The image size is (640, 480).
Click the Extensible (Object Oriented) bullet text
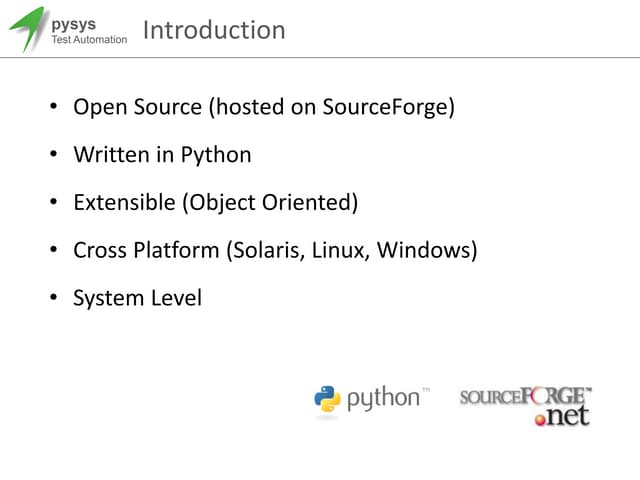pos(215,203)
